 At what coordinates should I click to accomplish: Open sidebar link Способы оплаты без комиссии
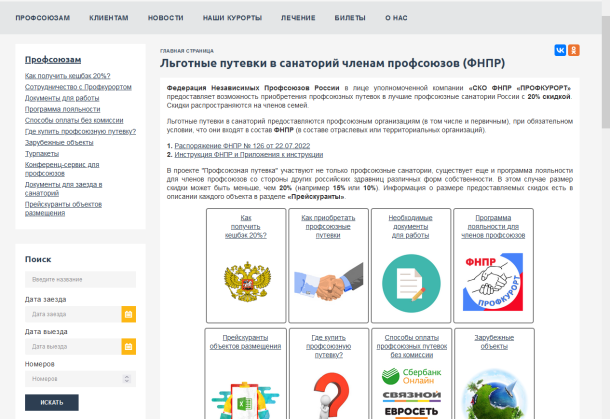click(x=74, y=121)
